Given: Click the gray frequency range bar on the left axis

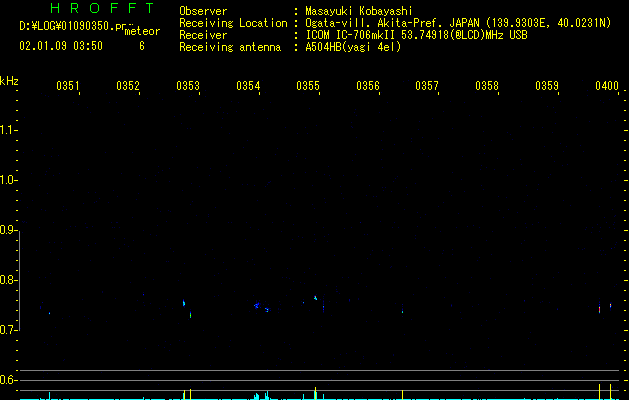Looking at the screenshot, I should (20, 281).
